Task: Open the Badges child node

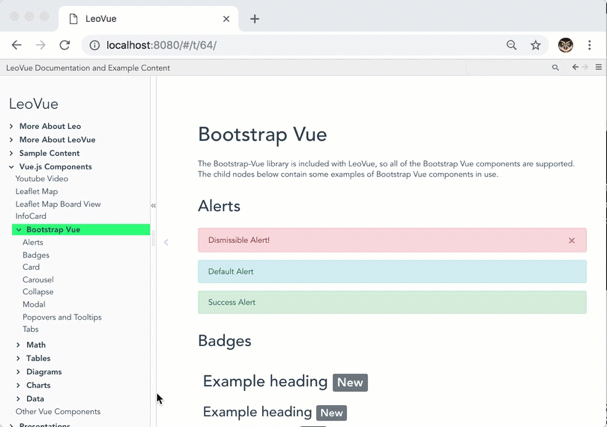Action: 36,255
